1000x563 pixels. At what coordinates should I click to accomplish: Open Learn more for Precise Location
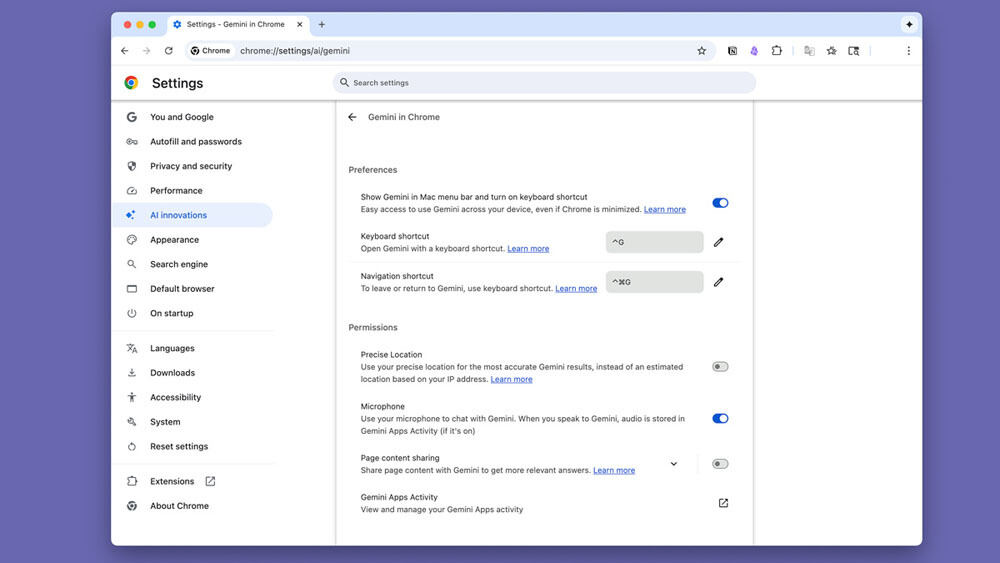pos(511,379)
